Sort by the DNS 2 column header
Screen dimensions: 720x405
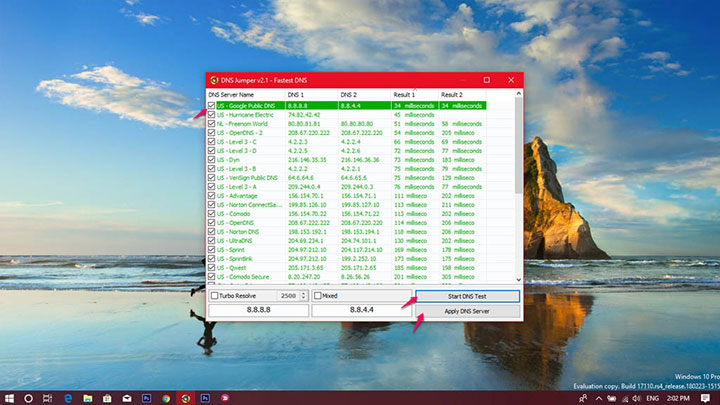364,95
